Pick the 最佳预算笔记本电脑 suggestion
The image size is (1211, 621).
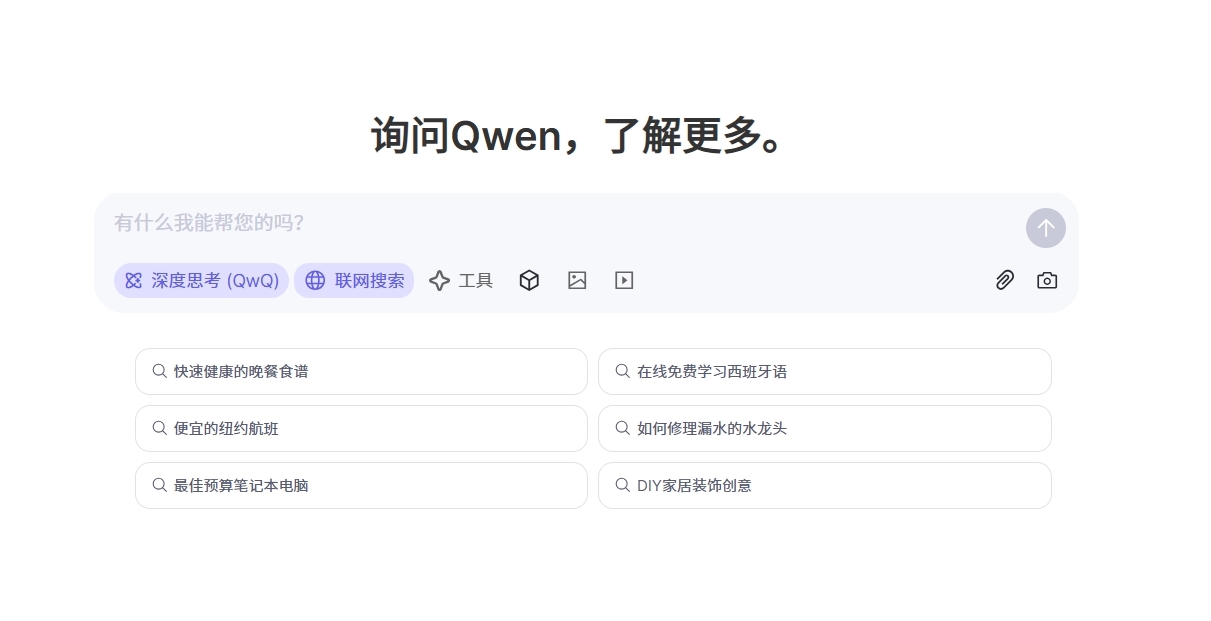pos(360,486)
